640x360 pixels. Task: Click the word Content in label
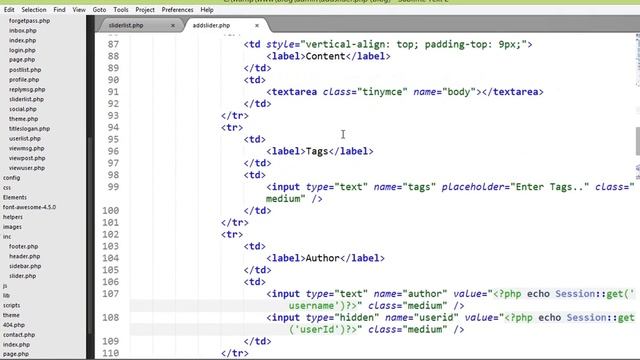point(325,56)
